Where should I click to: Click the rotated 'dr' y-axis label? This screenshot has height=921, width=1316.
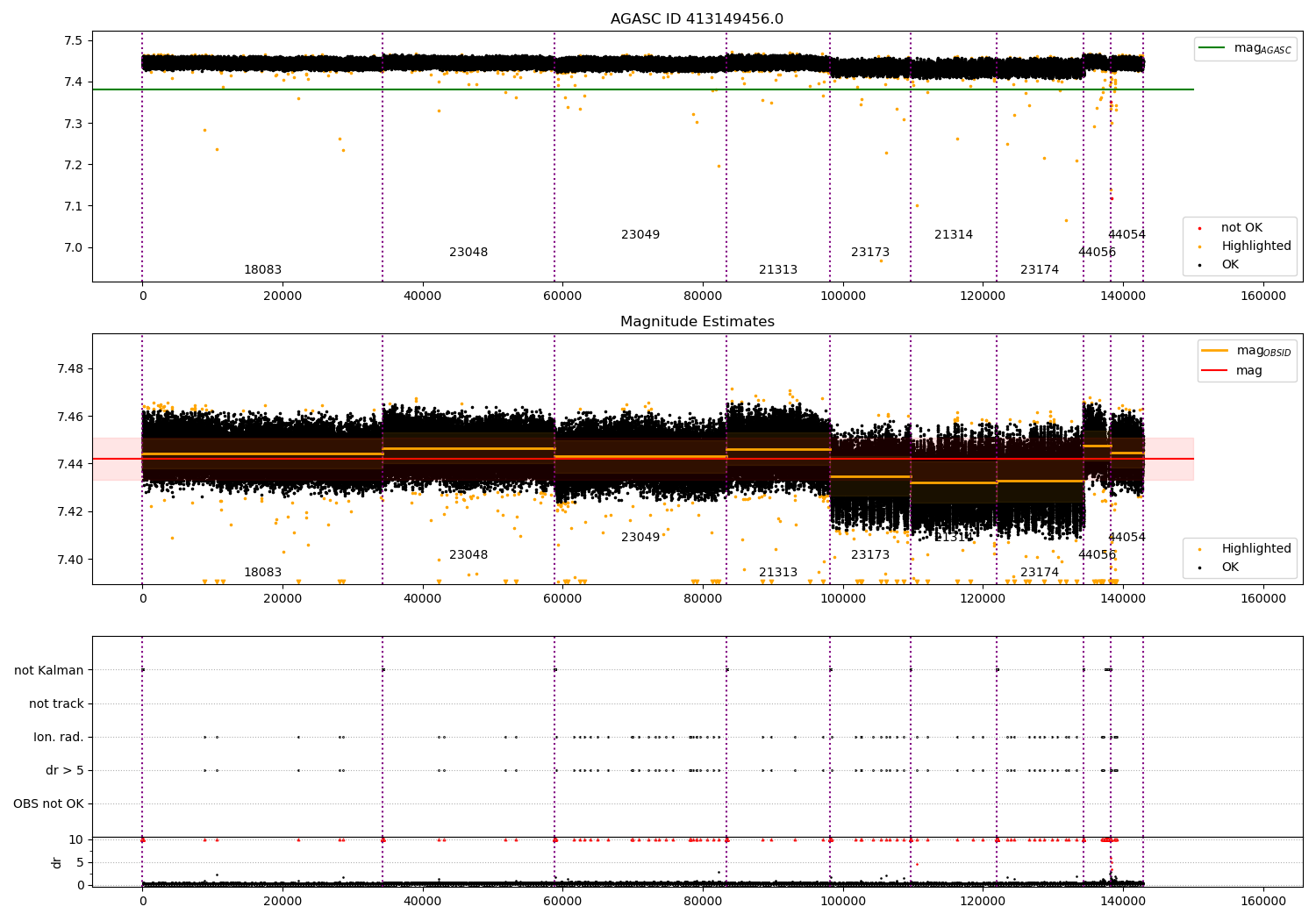tap(57, 863)
